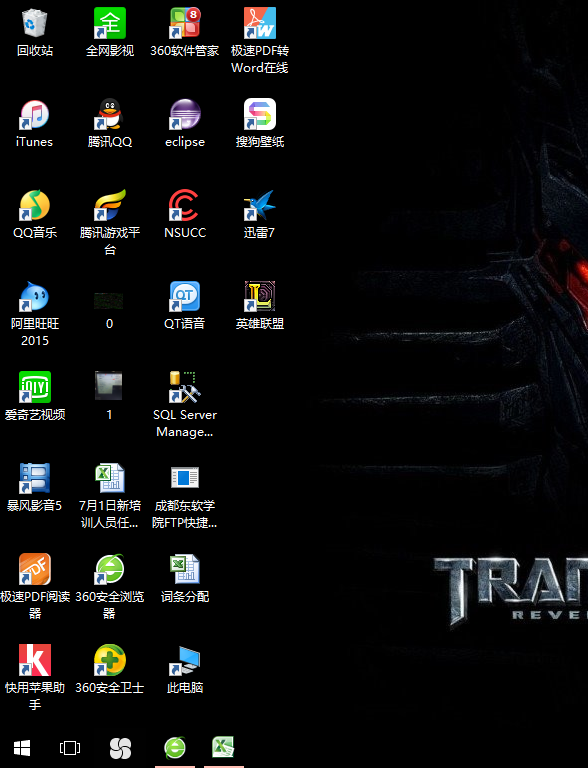Launch QT语音 voice chat
The width and height of the screenshot is (588, 768).
click(185, 296)
